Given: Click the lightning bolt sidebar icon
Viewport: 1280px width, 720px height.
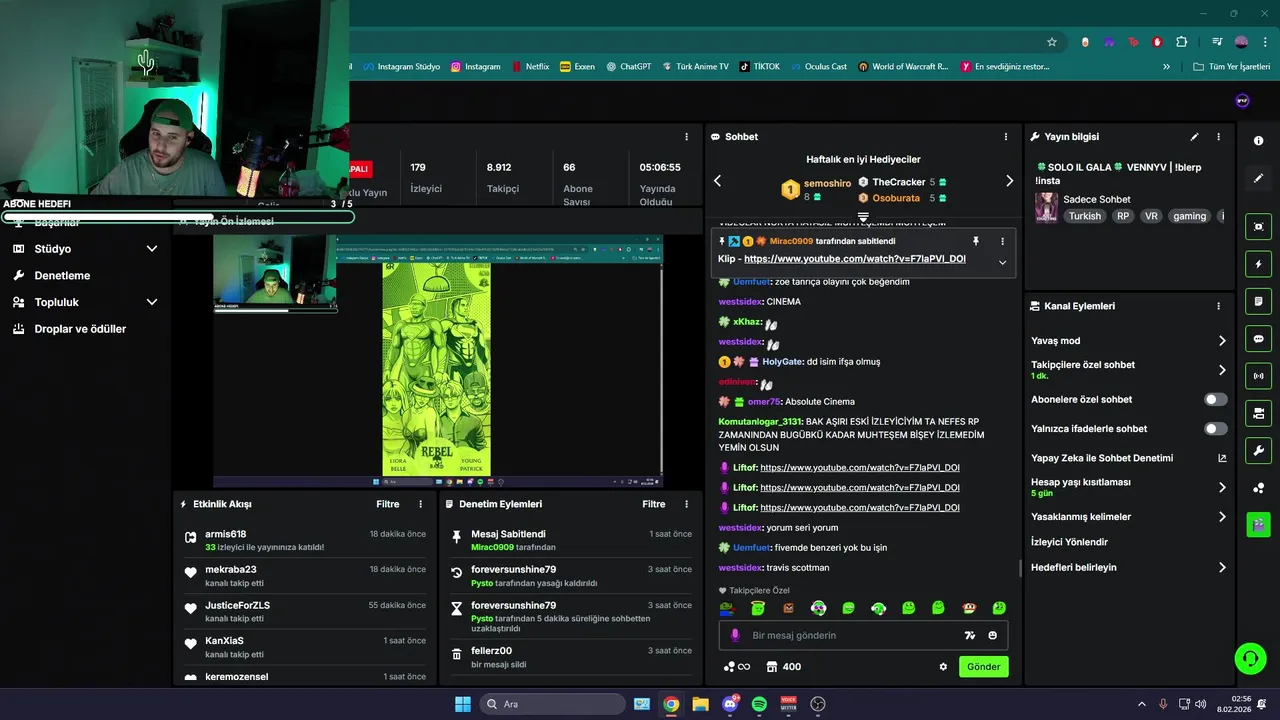Looking at the screenshot, I should pyautogui.click(x=1258, y=264).
